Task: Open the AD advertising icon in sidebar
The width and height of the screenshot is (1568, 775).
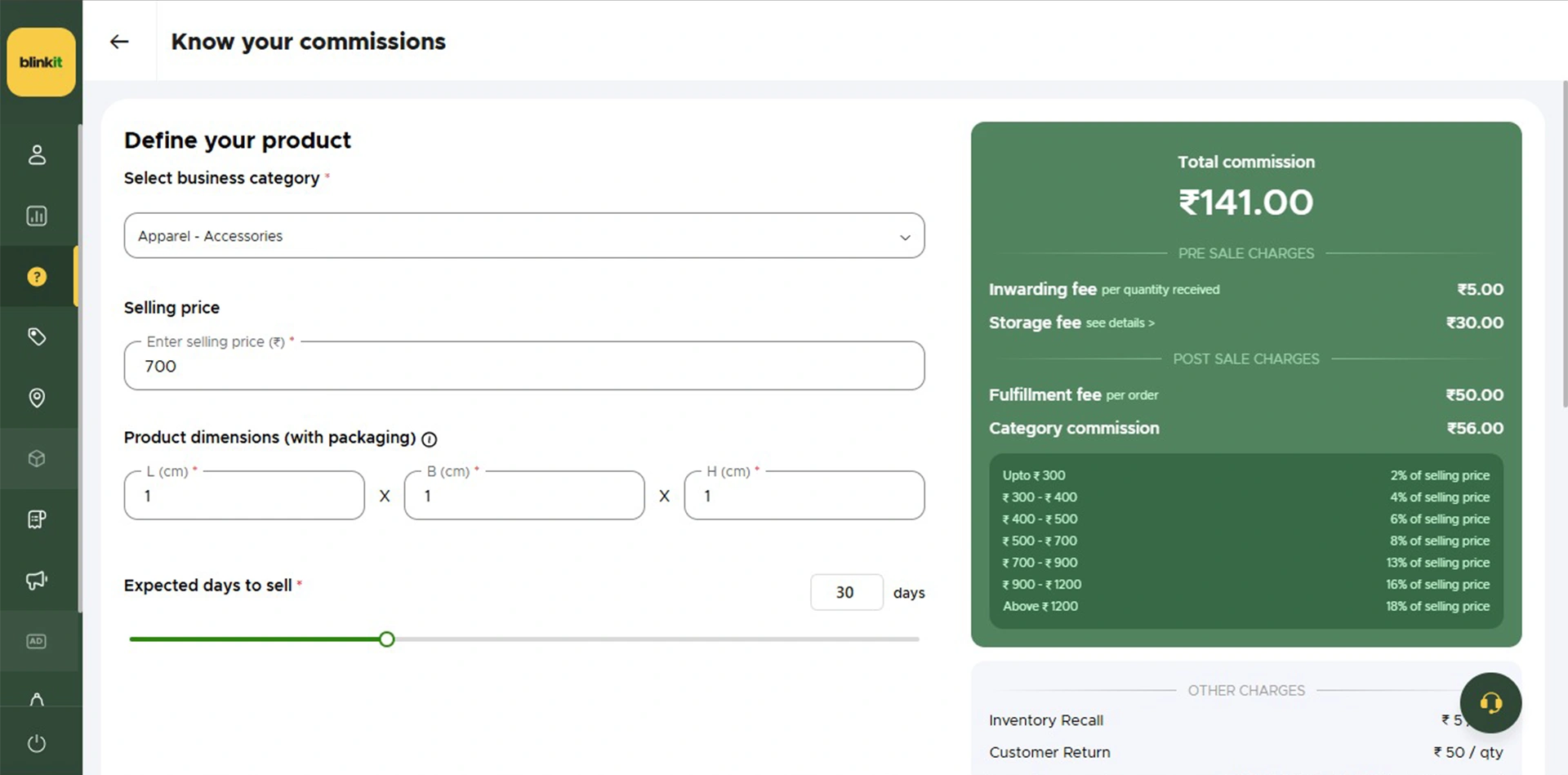Action: point(37,641)
